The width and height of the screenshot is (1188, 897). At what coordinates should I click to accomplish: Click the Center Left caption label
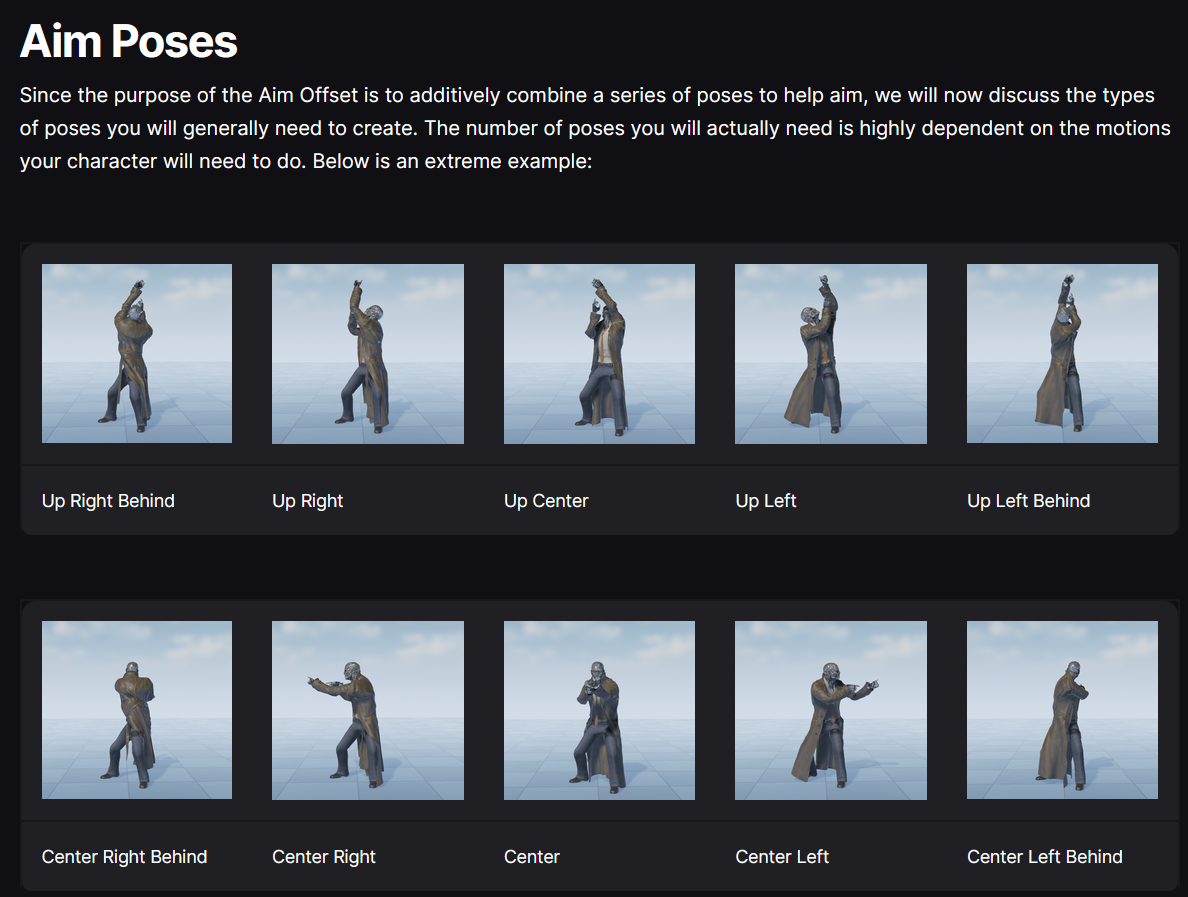782,857
